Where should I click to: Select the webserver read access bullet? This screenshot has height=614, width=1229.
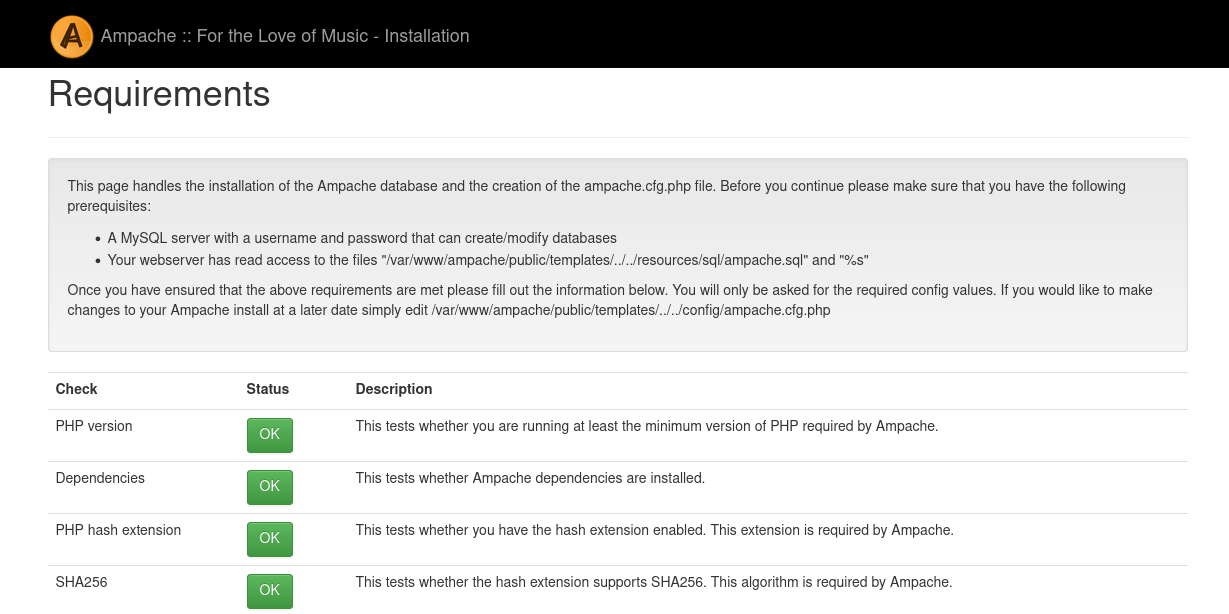pos(488,260)
